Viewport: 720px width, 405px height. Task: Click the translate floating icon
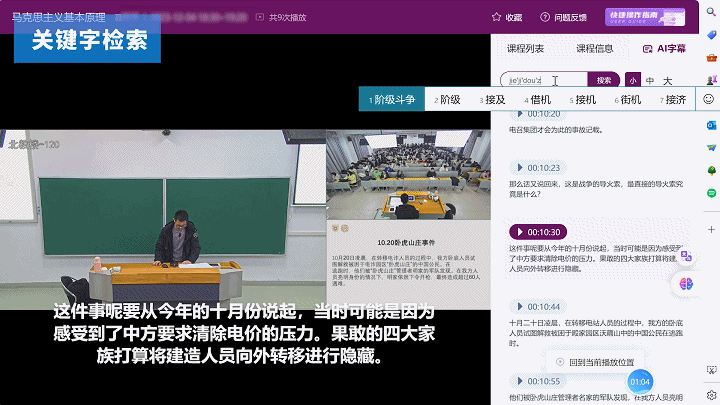point(686,256)
